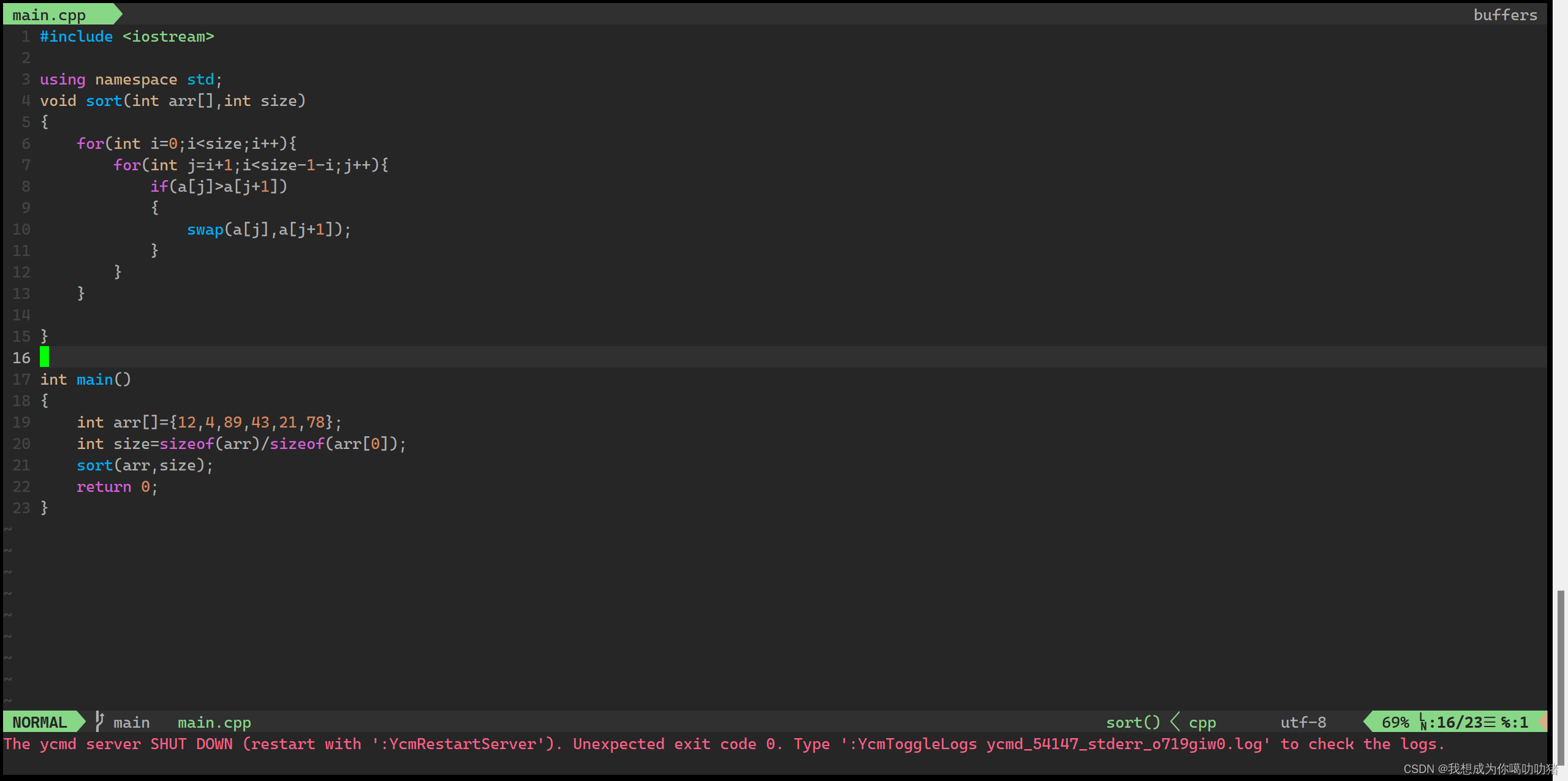Click the outer 'for(int i=0;i<size;i++){' line
This screenshot has height=781, width=1568.
point(186,144)
